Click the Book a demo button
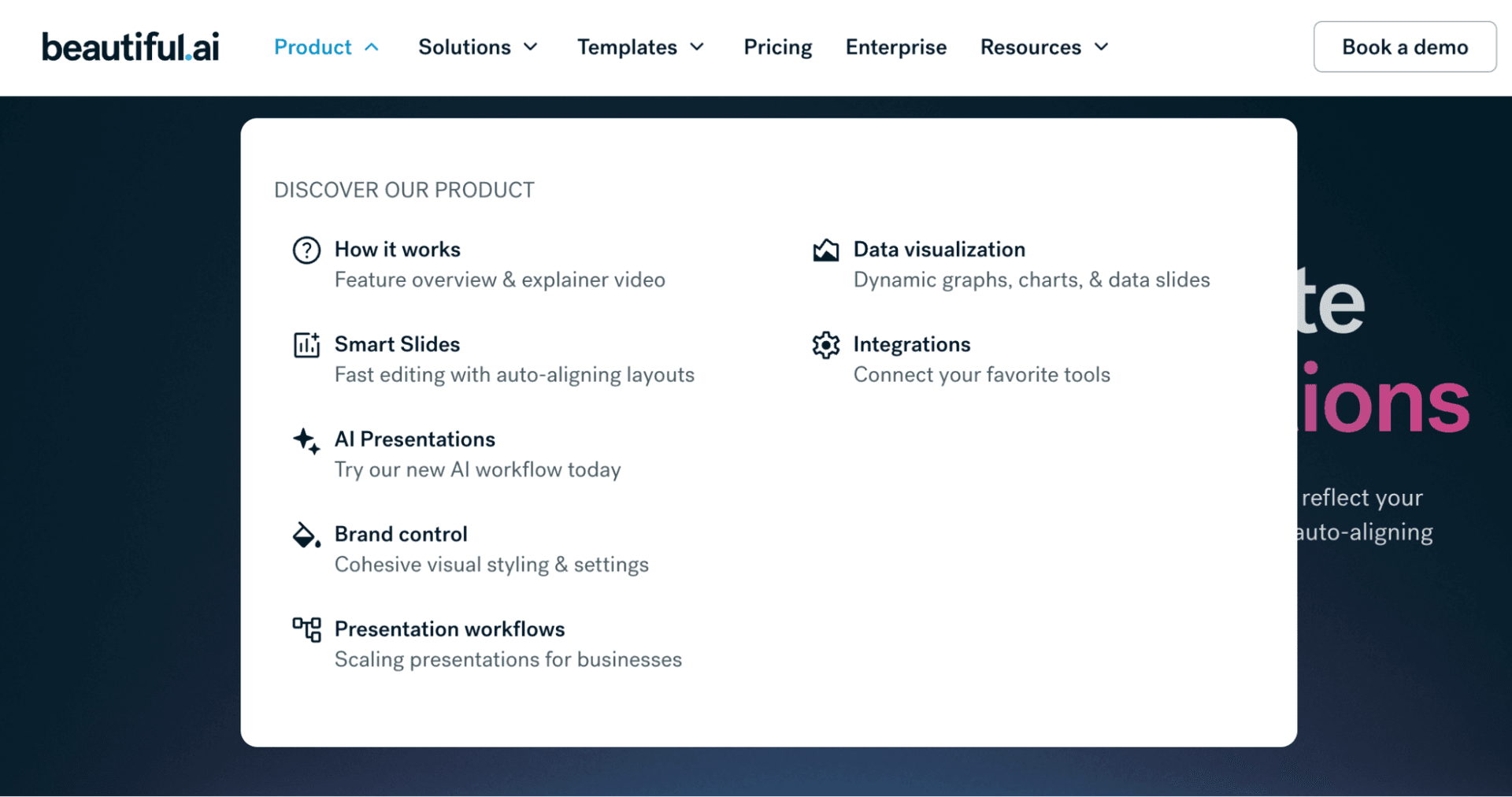Screen dimensions: 1512x797 click(1405, 47)
